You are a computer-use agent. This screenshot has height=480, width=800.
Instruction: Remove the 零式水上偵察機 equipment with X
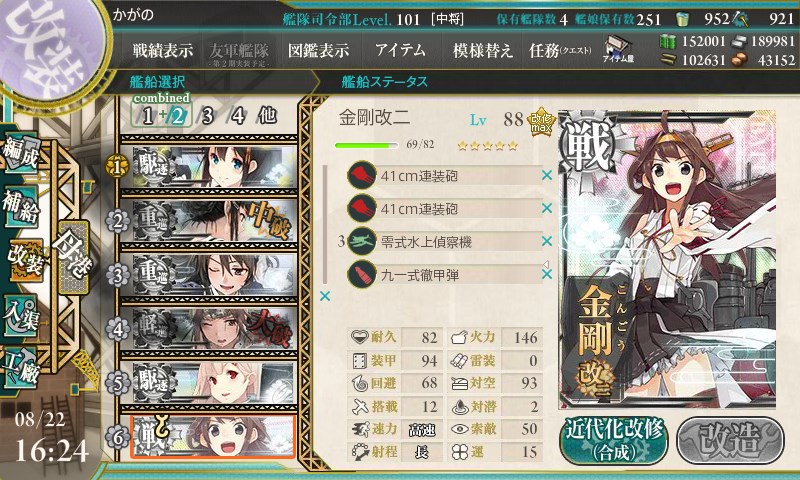point(546,241)
